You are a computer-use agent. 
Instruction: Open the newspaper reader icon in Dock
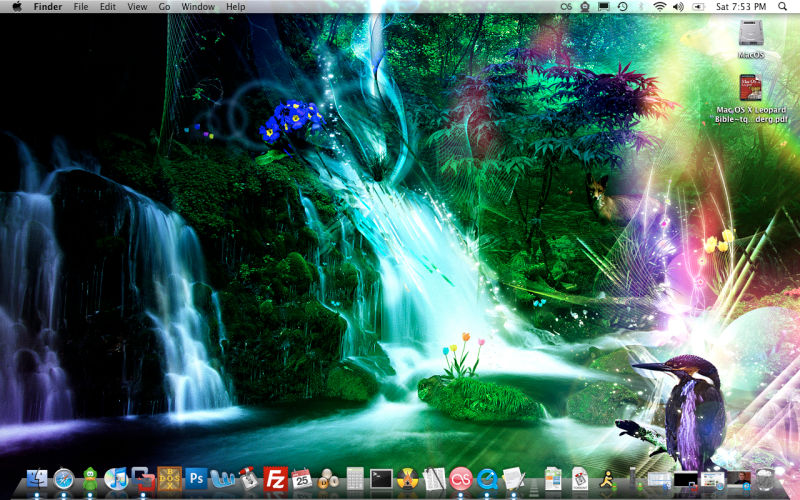(434, 479)
